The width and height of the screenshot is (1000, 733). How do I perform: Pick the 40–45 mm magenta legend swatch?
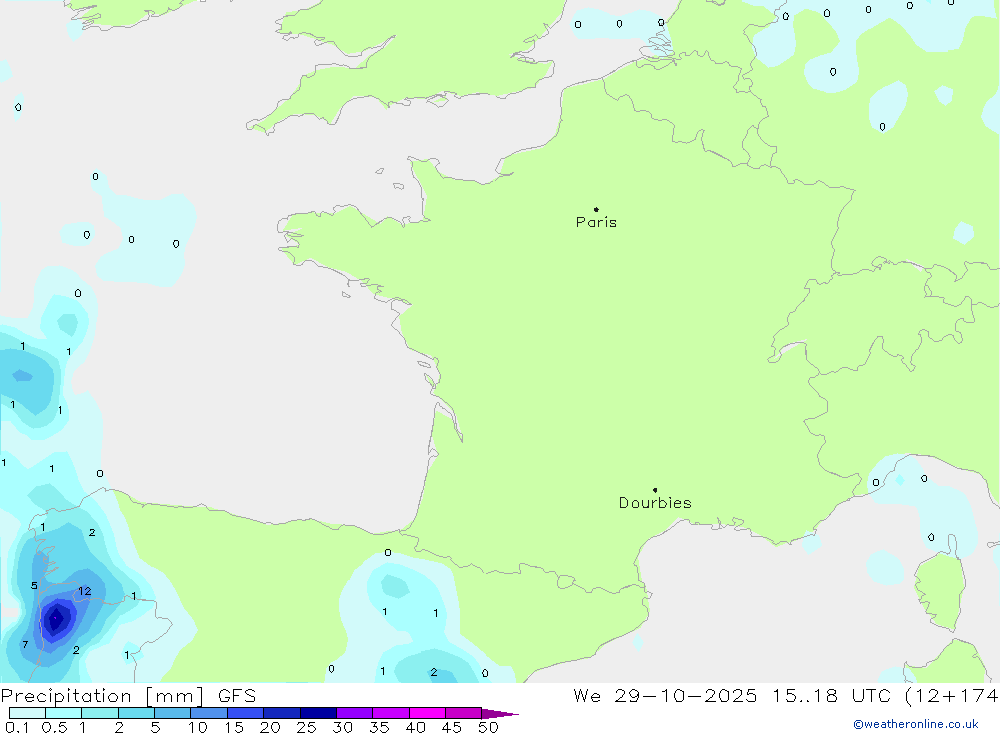427,713
